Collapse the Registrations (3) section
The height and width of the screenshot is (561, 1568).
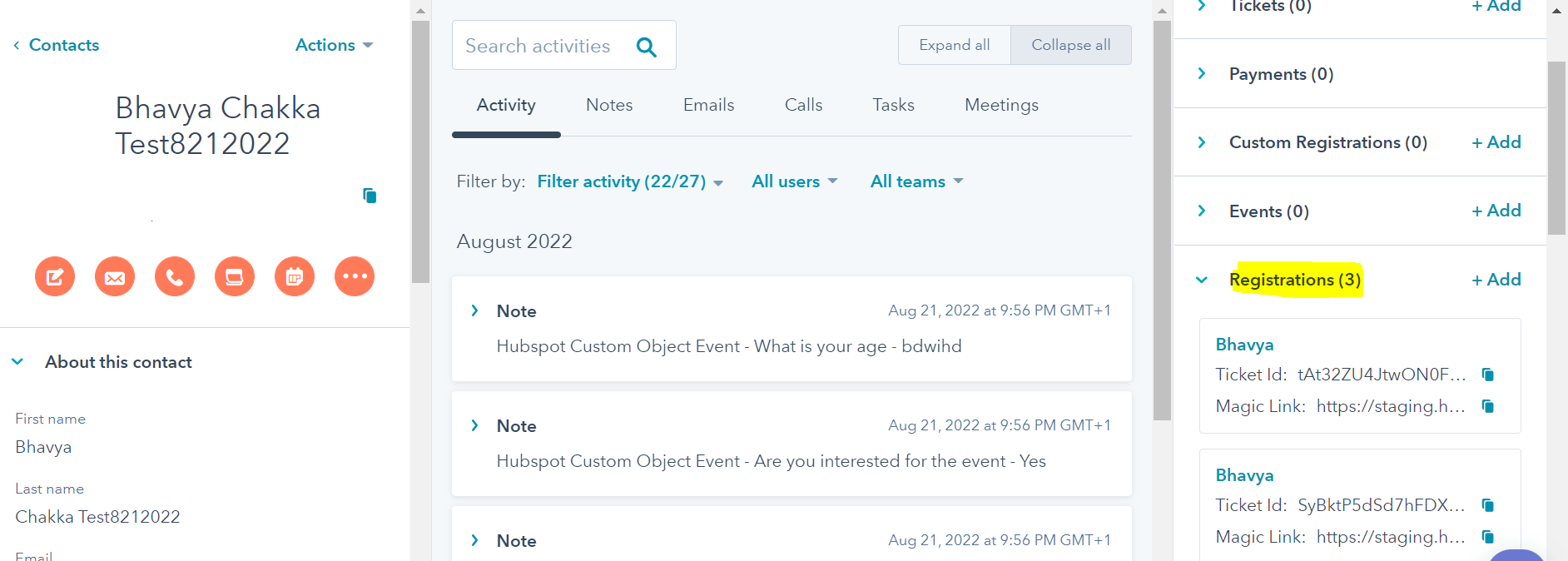pos(1202,280)
